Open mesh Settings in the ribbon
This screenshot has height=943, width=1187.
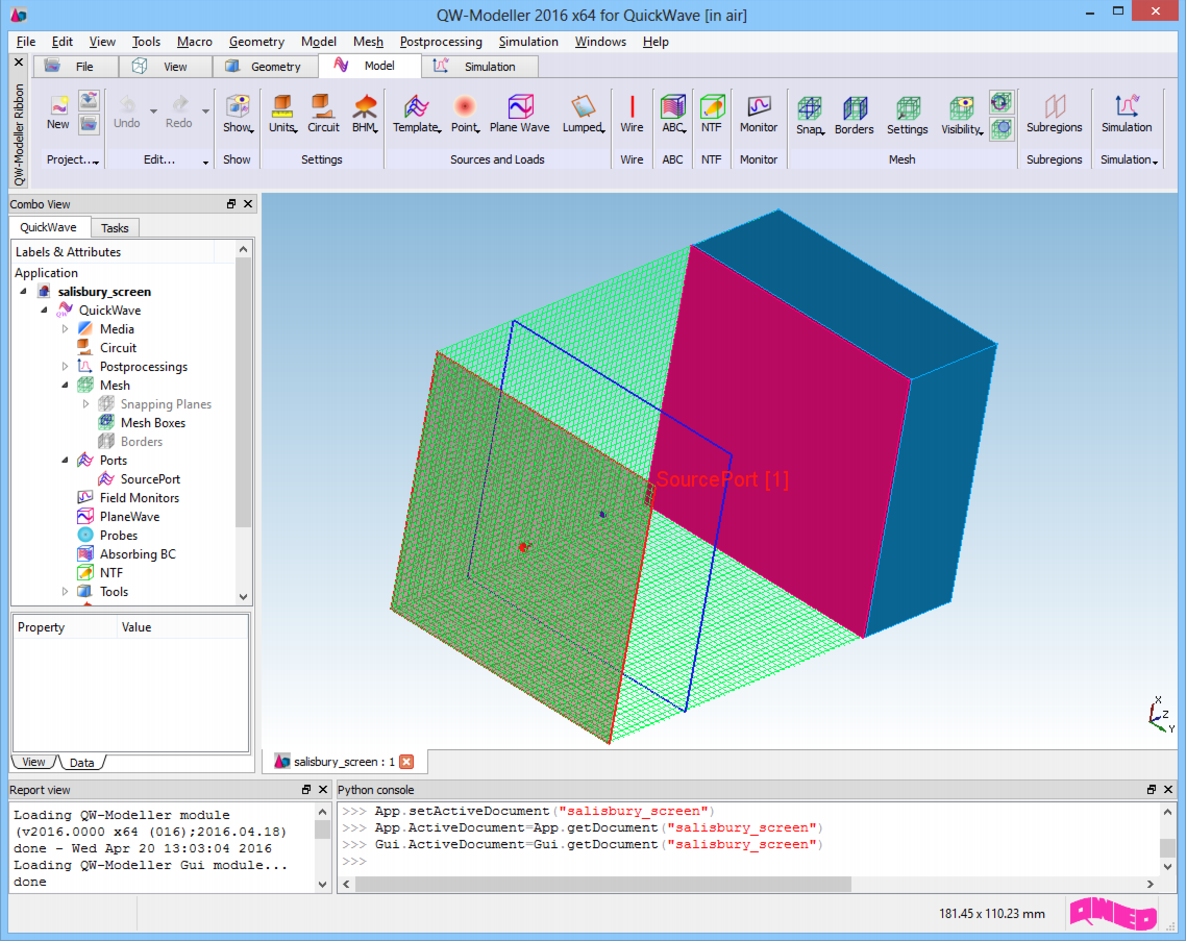[x=907, y=115]
